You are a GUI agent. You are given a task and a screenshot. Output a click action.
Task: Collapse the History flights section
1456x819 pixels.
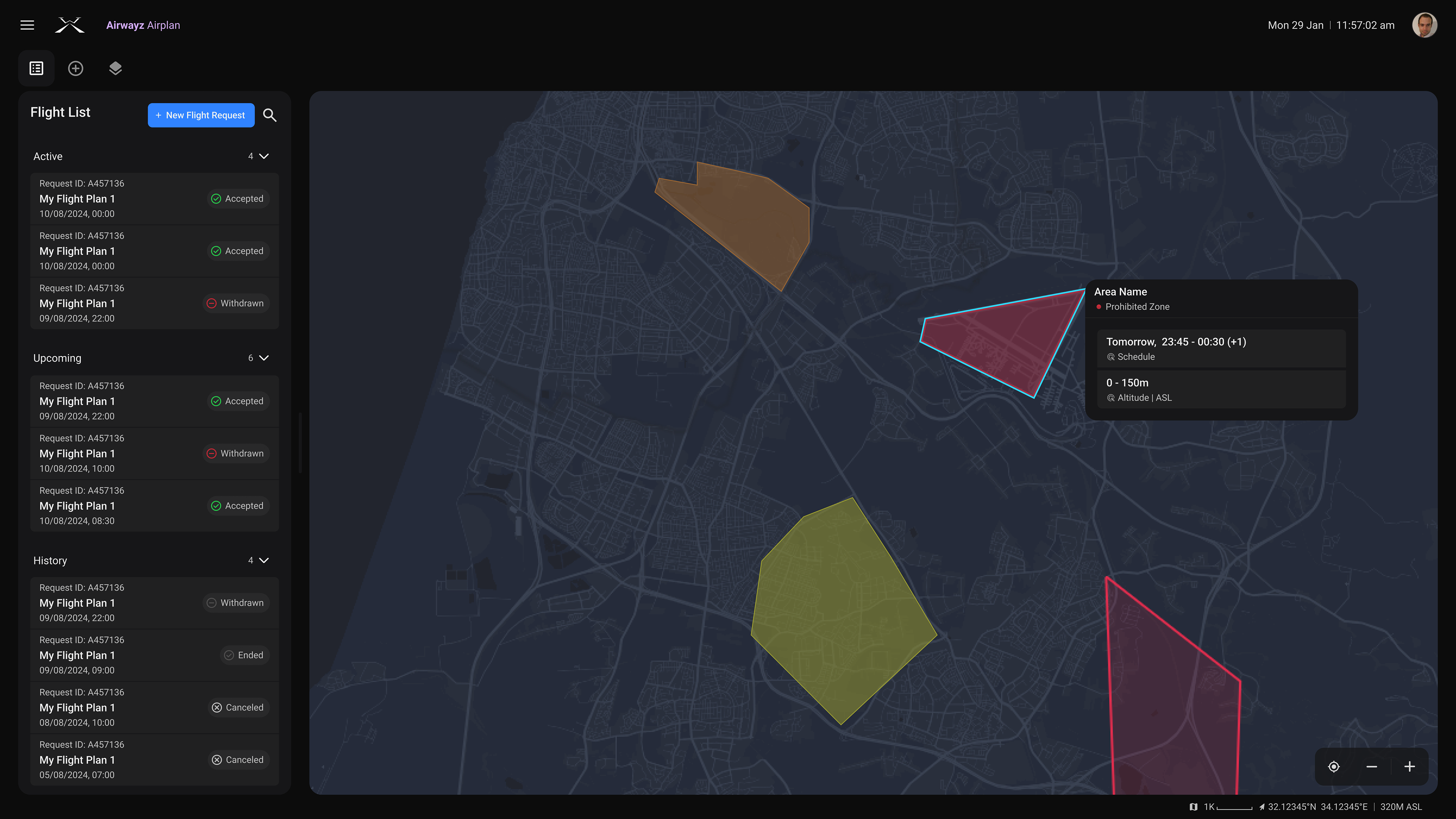(x=264, y=560)
